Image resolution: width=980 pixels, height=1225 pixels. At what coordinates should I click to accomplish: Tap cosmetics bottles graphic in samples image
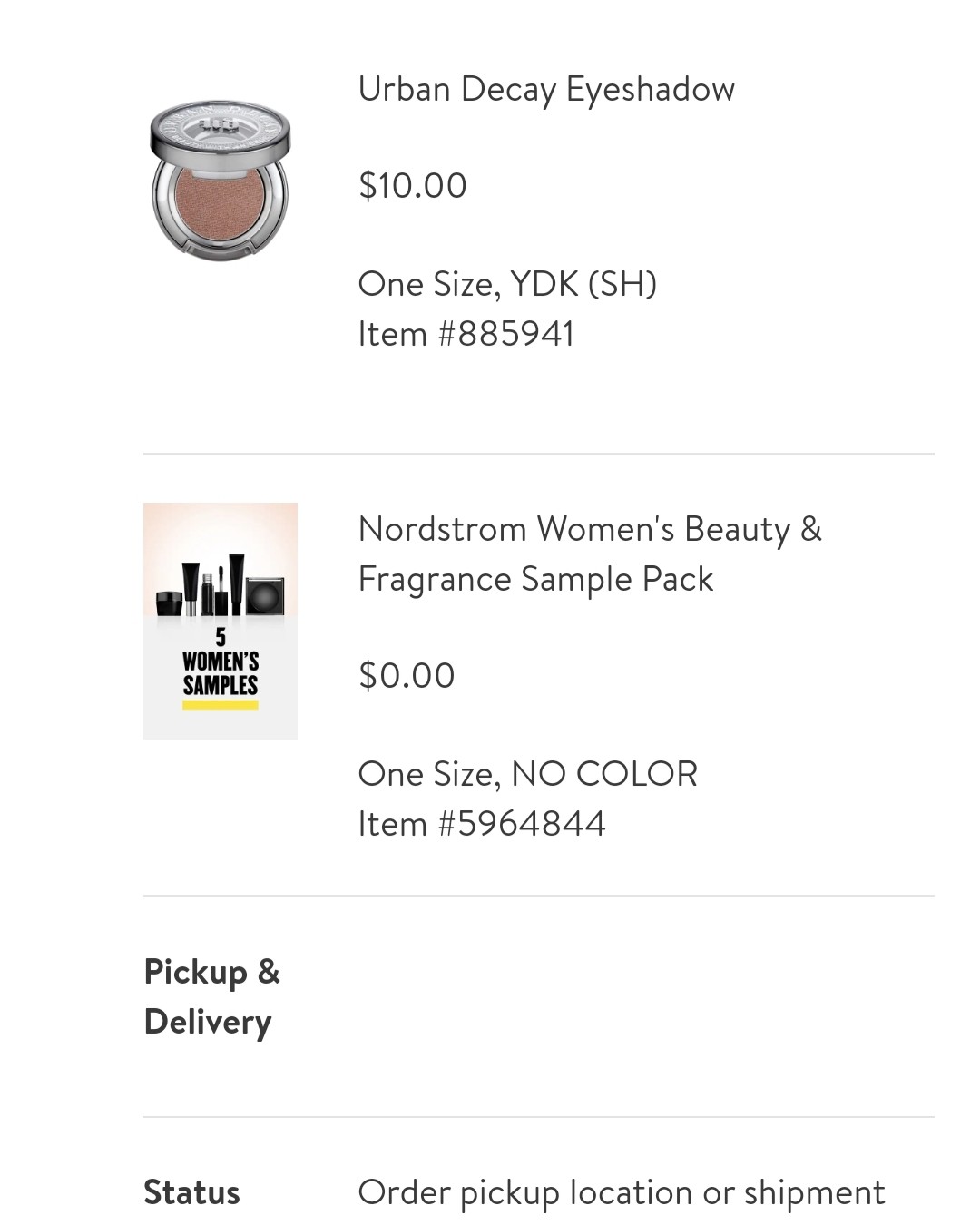tap(220, 587)
